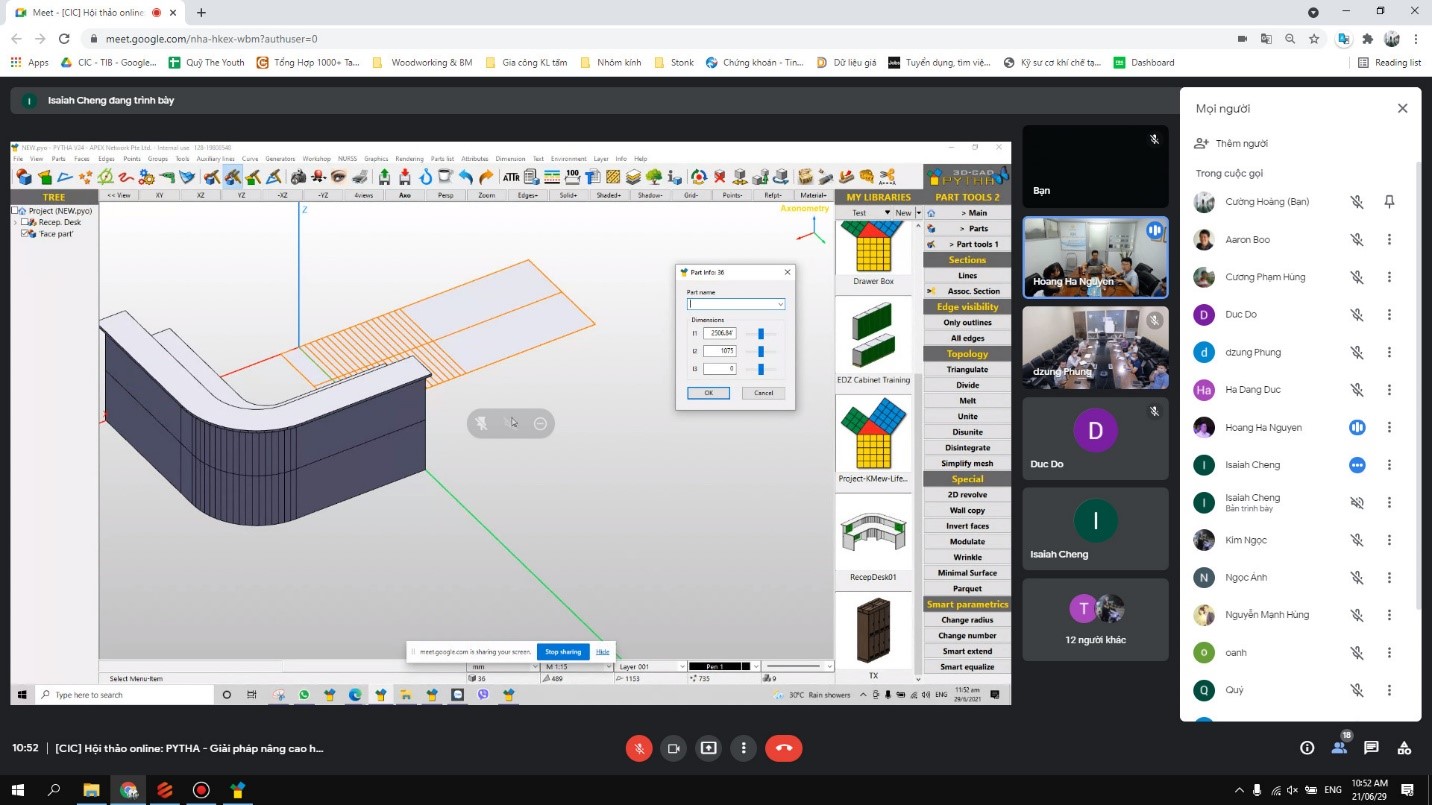Viewport: 1432px width, 805px height.
Task: Open more options next to Kim Ngoc
Action: point(1389,540)
